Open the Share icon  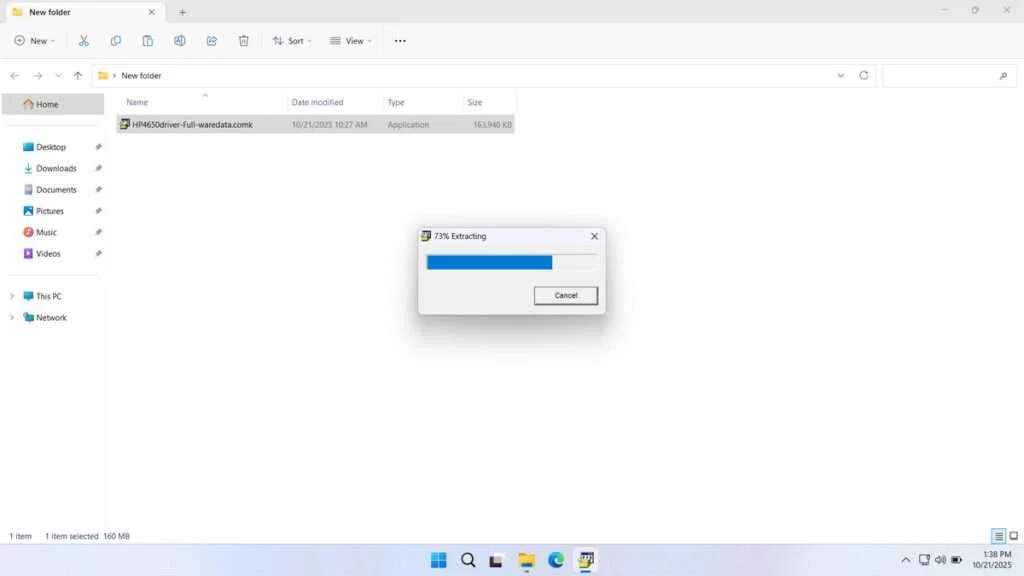click(x=211, y=40)
